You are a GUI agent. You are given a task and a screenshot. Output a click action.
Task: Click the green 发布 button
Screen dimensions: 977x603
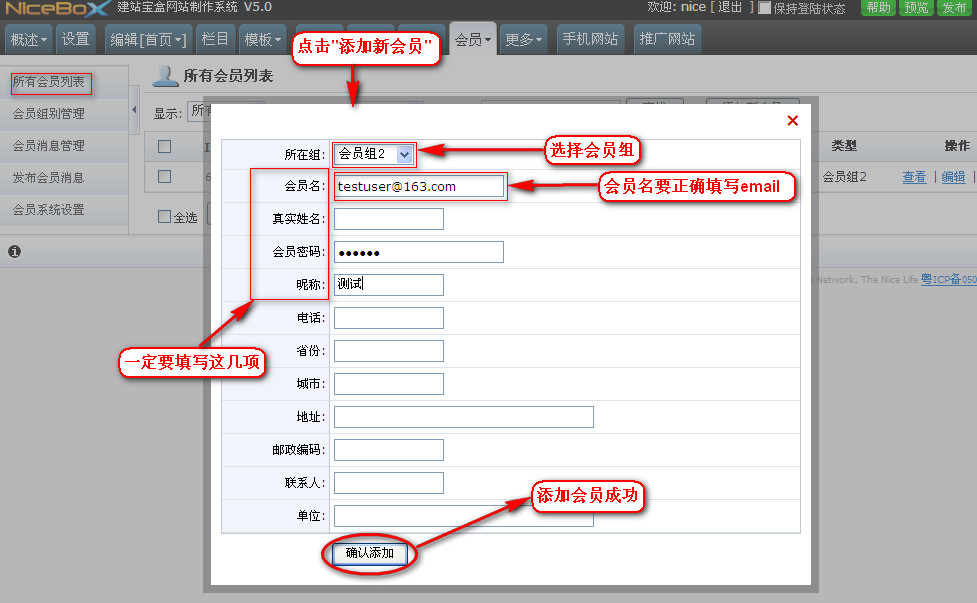pyautogui.click(x=954, y=8)
